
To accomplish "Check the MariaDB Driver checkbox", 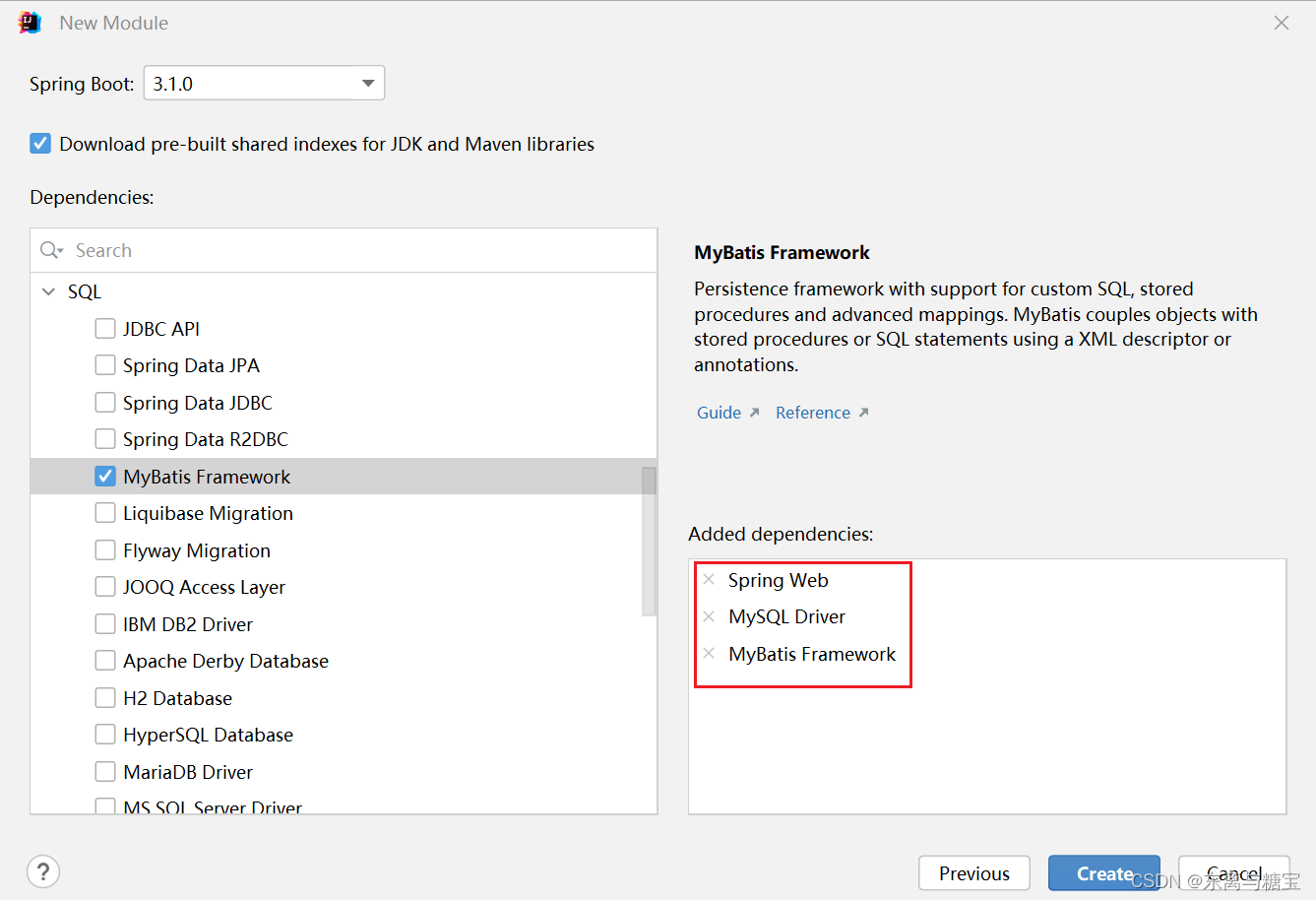I will pos(105,771).
